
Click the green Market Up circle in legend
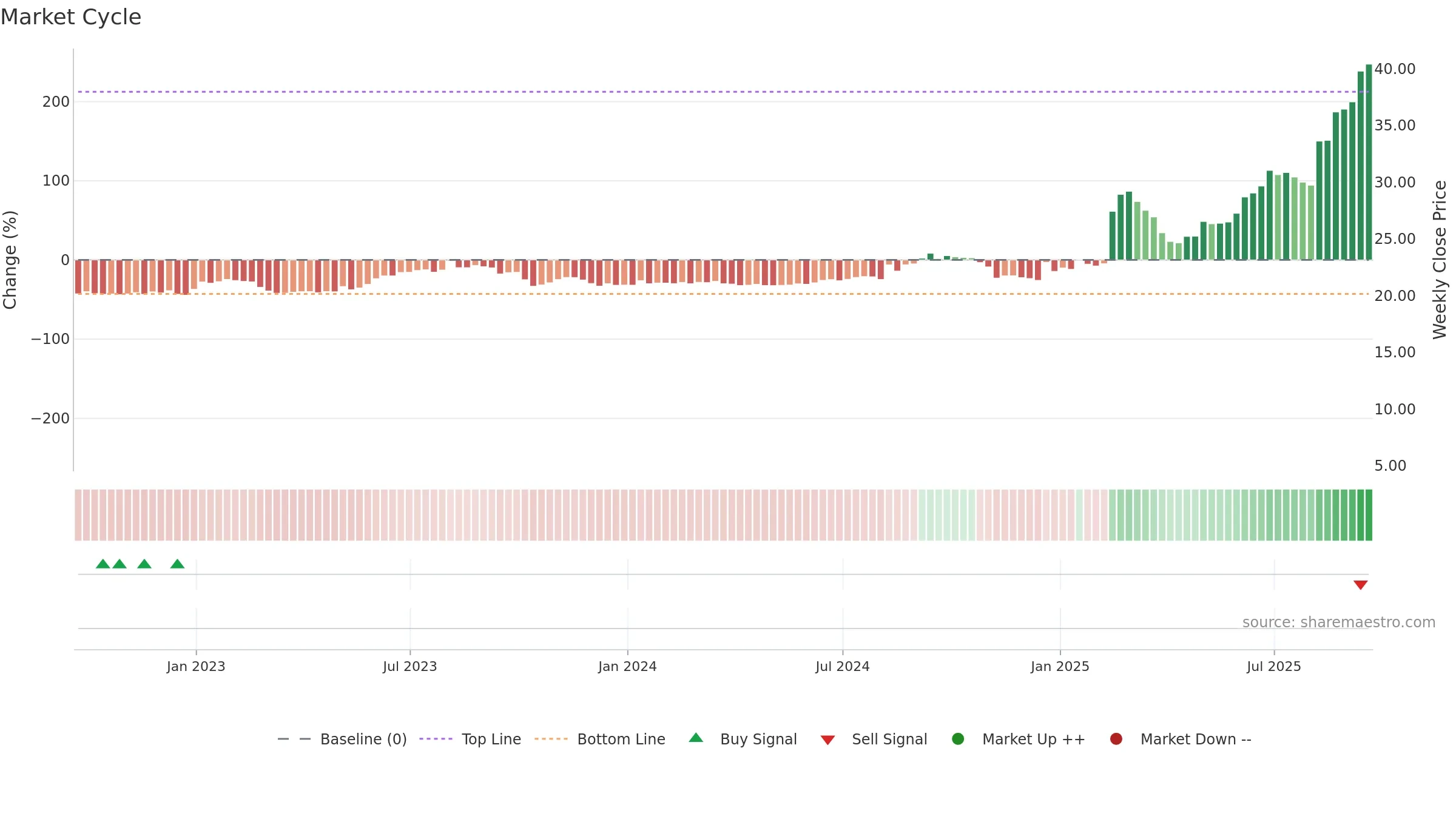click(958, 739)
